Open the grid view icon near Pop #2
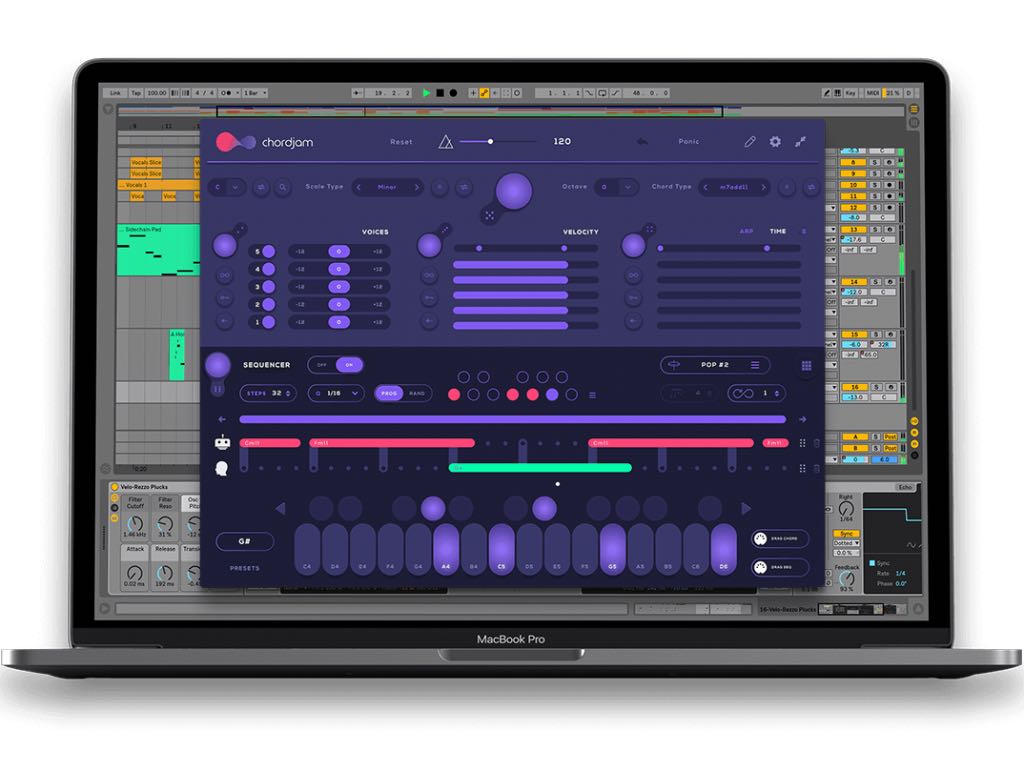The width and height of the screenshot is (1024, 771). point(806,366)
